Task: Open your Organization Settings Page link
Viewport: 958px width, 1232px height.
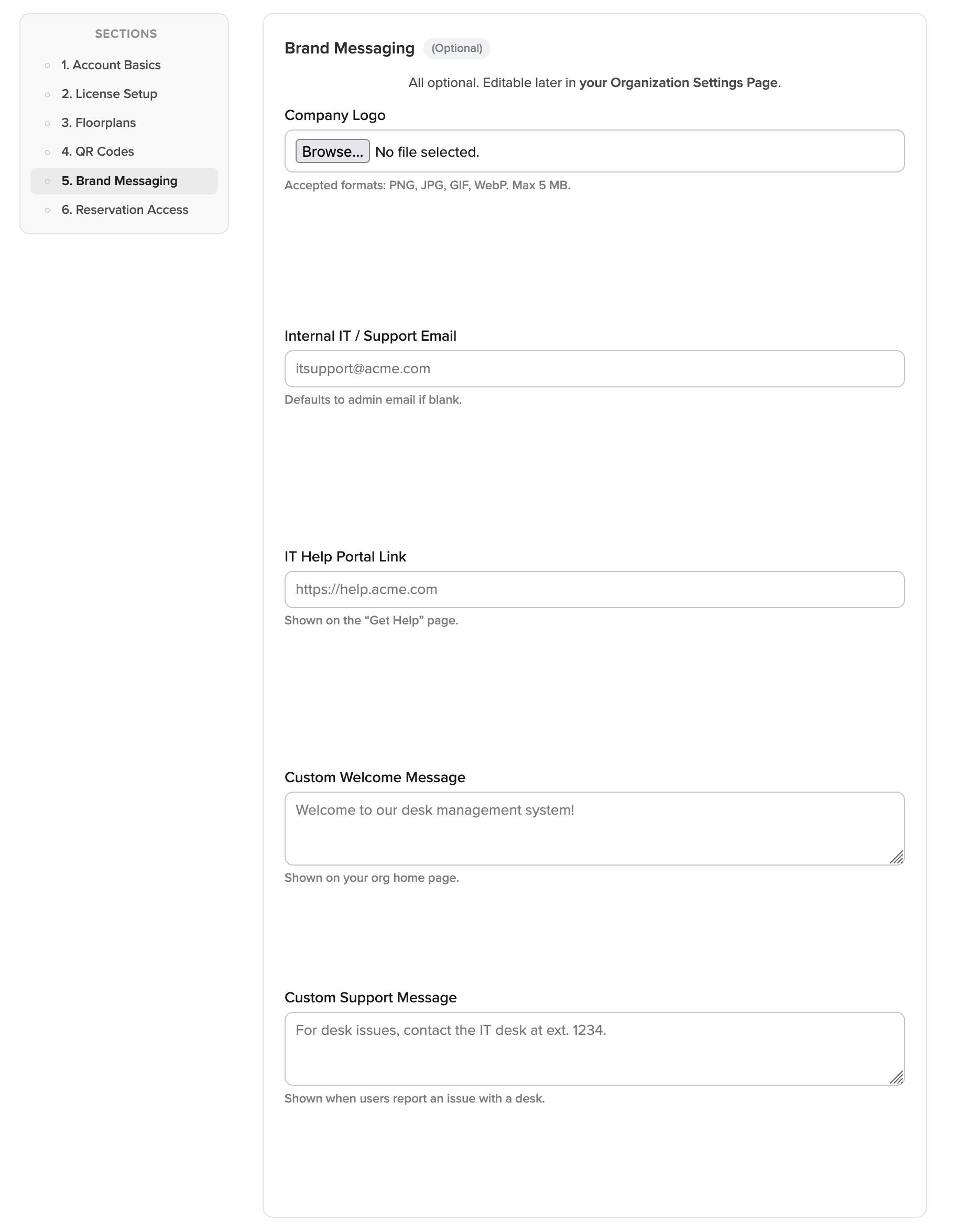Action: click(678, 82)
